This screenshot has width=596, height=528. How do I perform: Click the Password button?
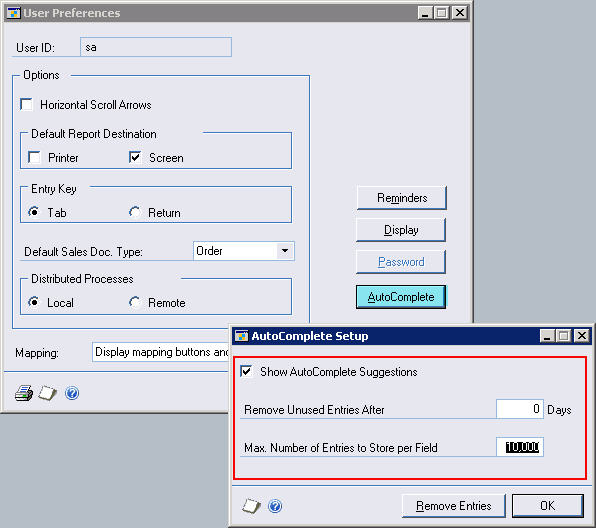[x=401, y=262]
